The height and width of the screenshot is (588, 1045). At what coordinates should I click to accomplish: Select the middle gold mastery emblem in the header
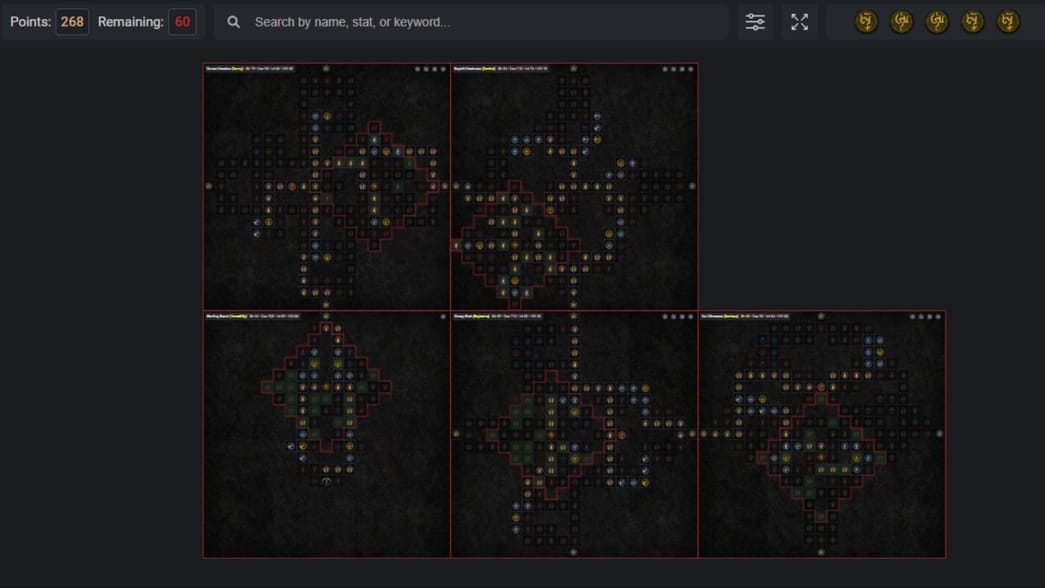point(937,21)
